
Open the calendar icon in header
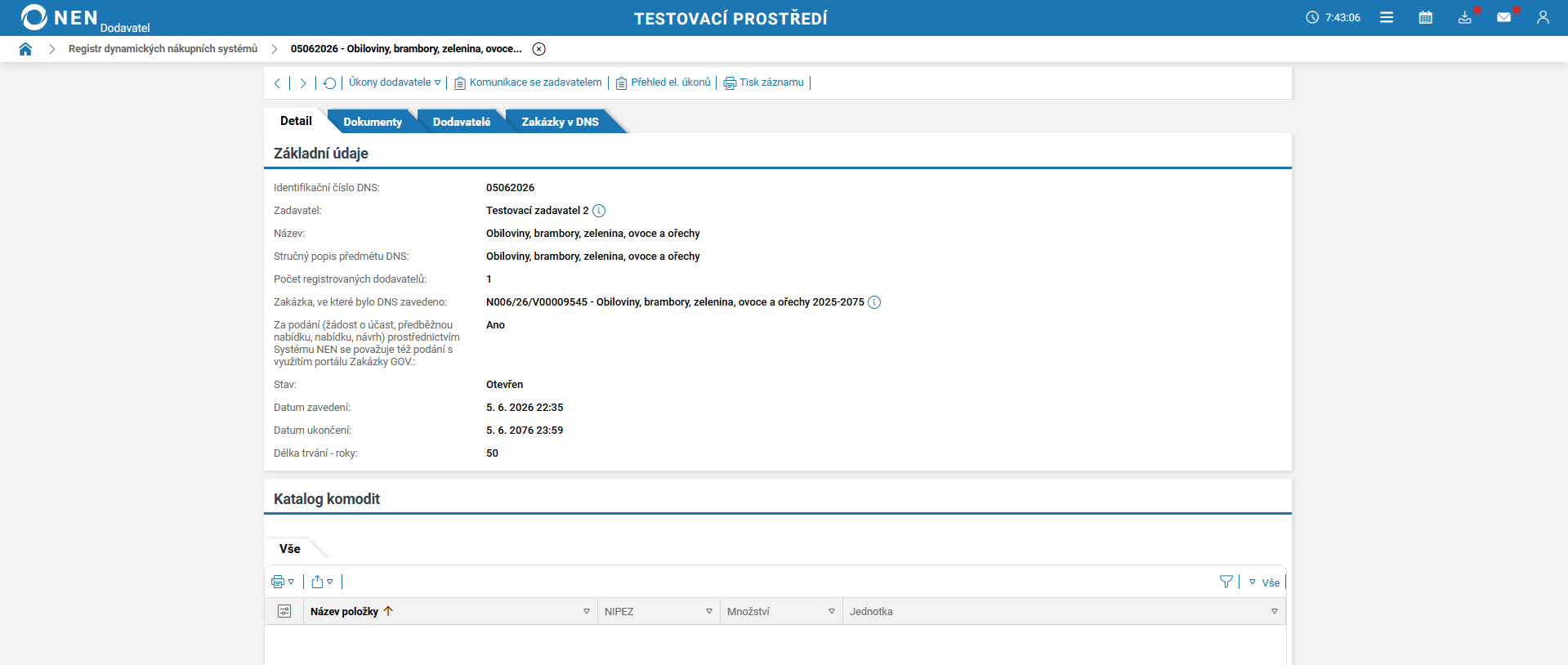[1426, 17]
